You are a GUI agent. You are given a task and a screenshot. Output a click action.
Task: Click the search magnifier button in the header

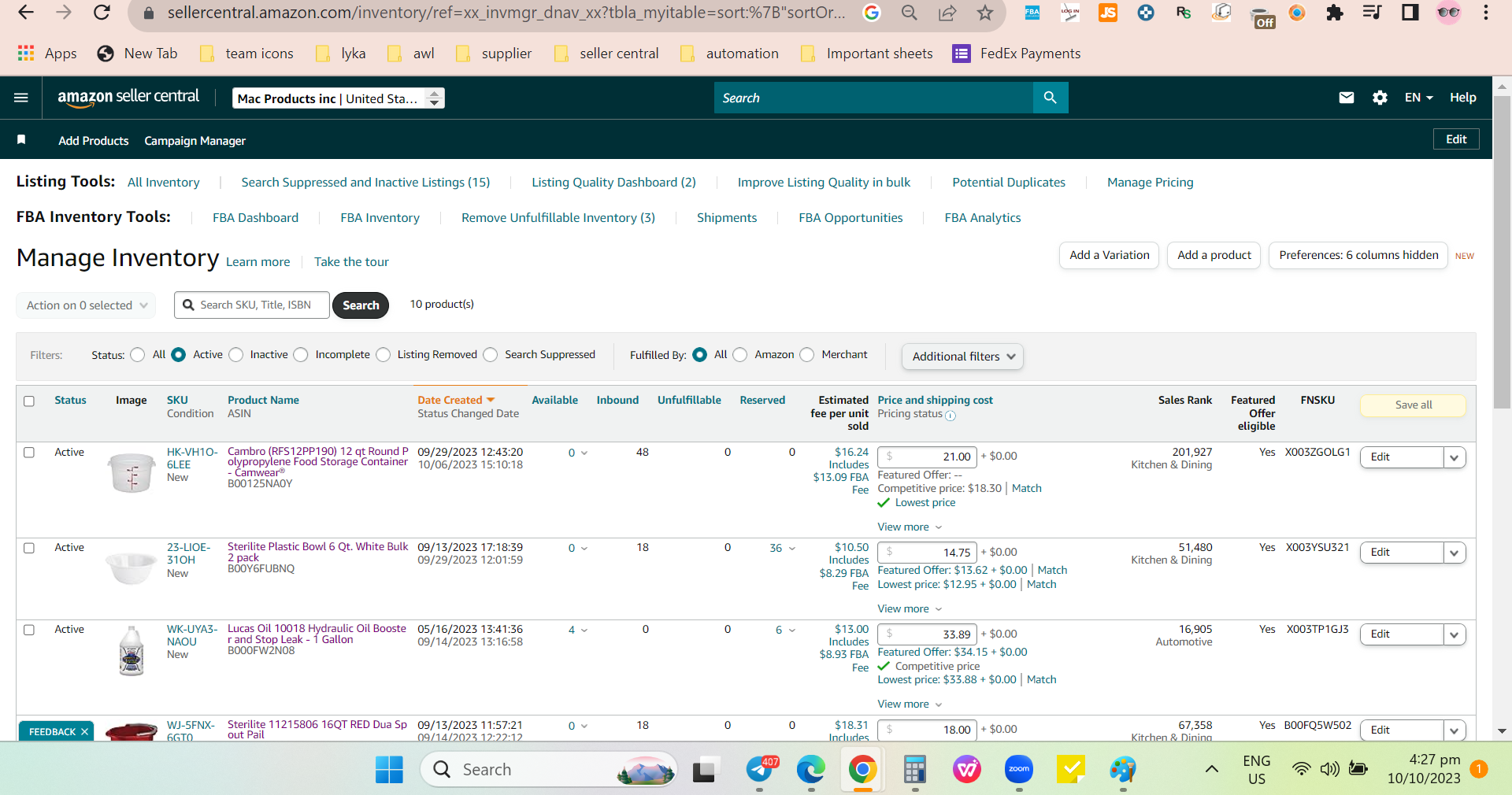1050,98
